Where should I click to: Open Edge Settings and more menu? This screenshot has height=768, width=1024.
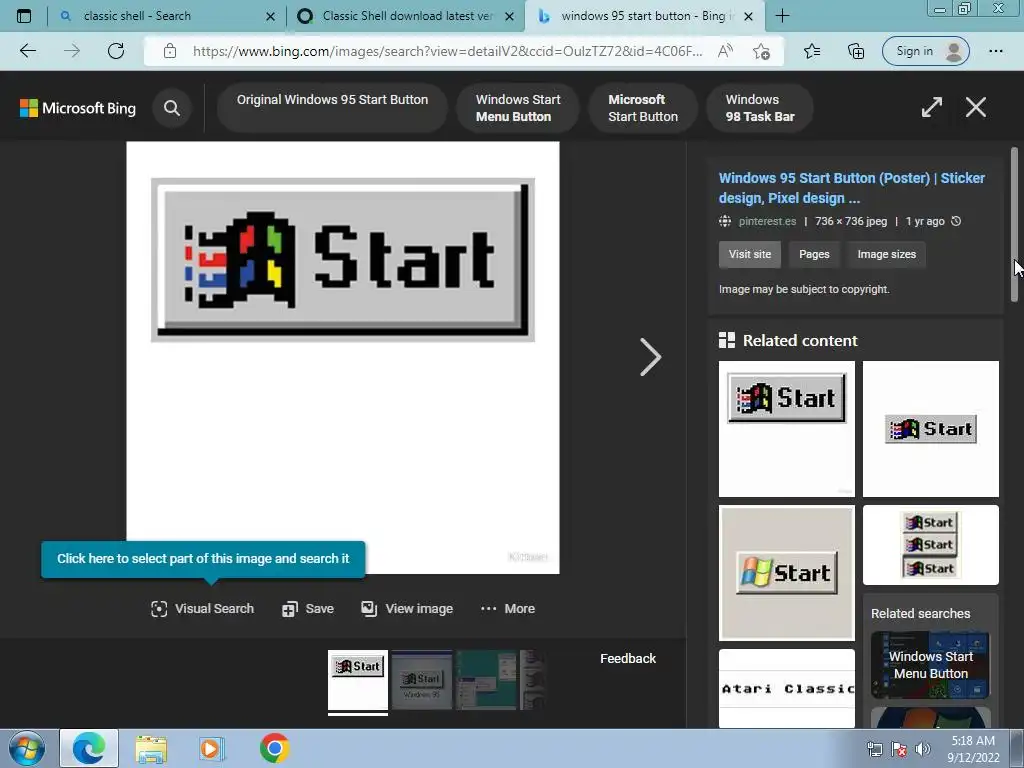tap(995, 51)
